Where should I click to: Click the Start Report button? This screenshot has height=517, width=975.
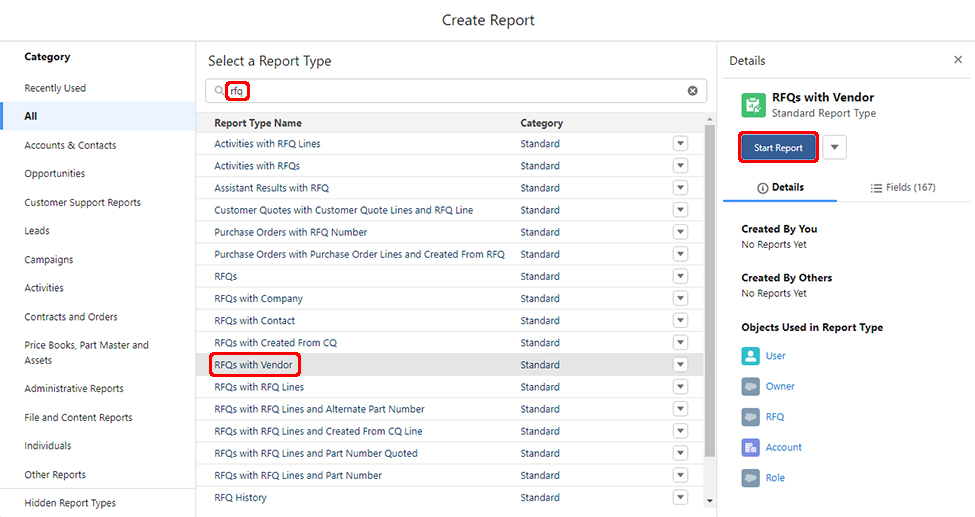pyautogui.click(x=779, y=147)
